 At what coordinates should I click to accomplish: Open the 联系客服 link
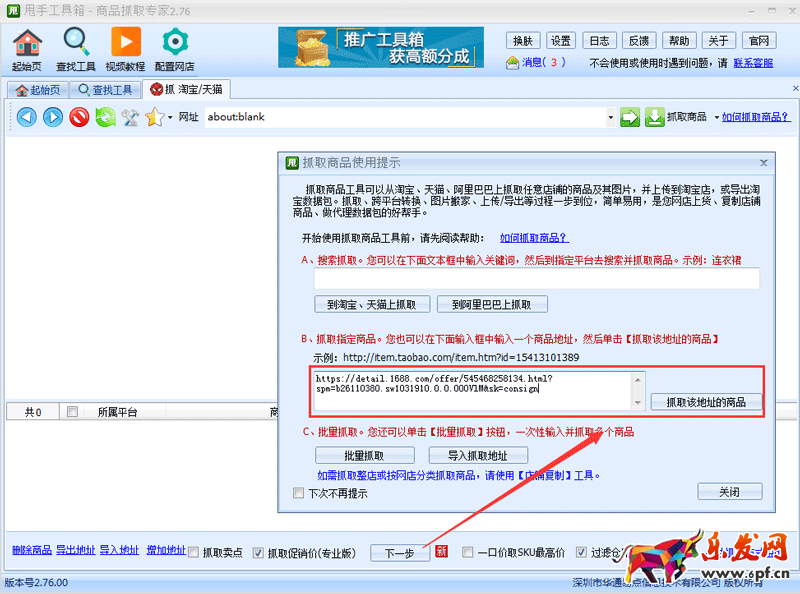tap(753, 63)
